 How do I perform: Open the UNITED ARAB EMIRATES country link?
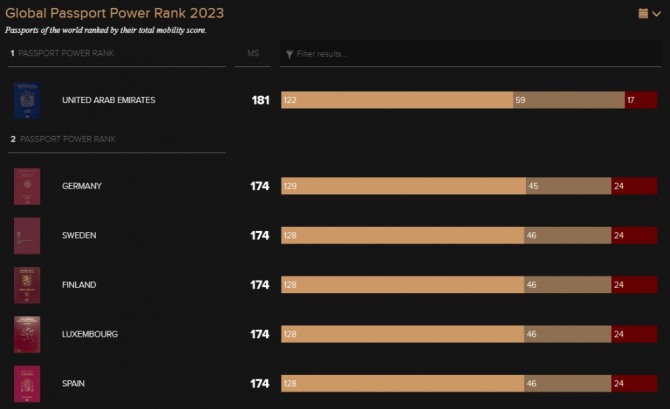pos(109,100)
